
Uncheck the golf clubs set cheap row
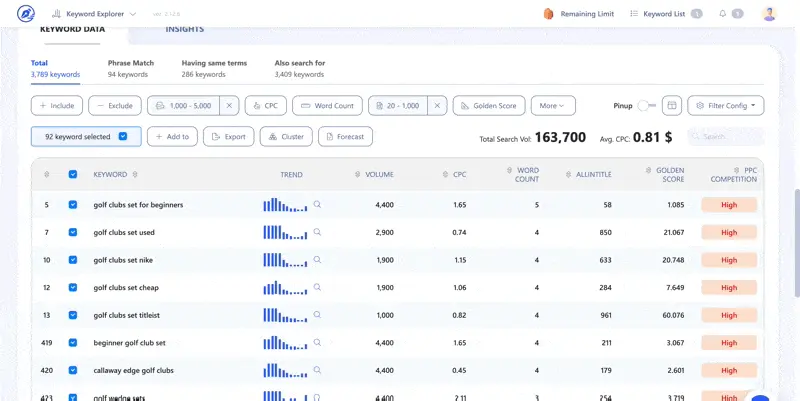point(73,287)
